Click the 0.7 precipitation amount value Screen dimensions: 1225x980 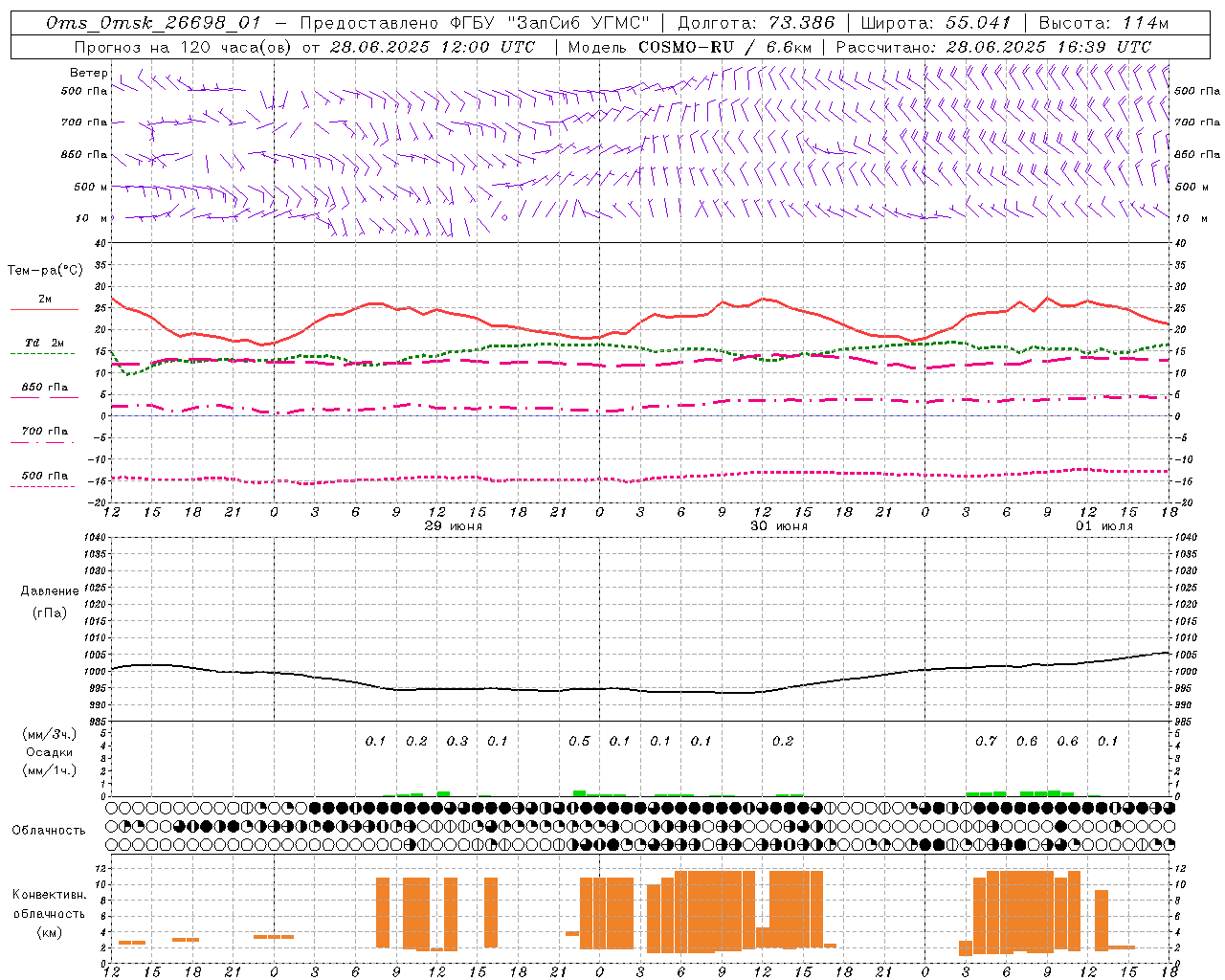point(986,741)
